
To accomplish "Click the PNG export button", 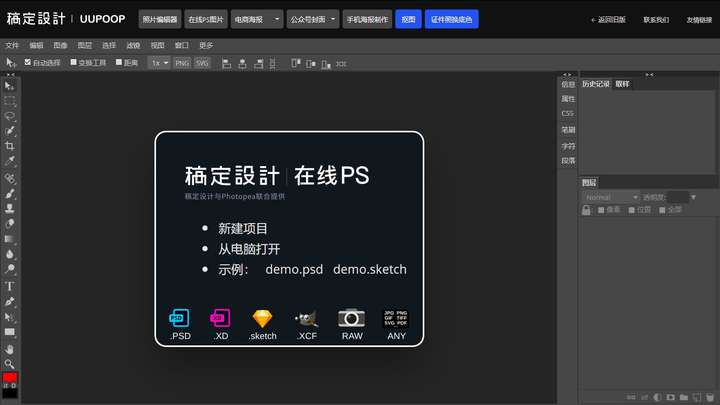I will point(182,63).
